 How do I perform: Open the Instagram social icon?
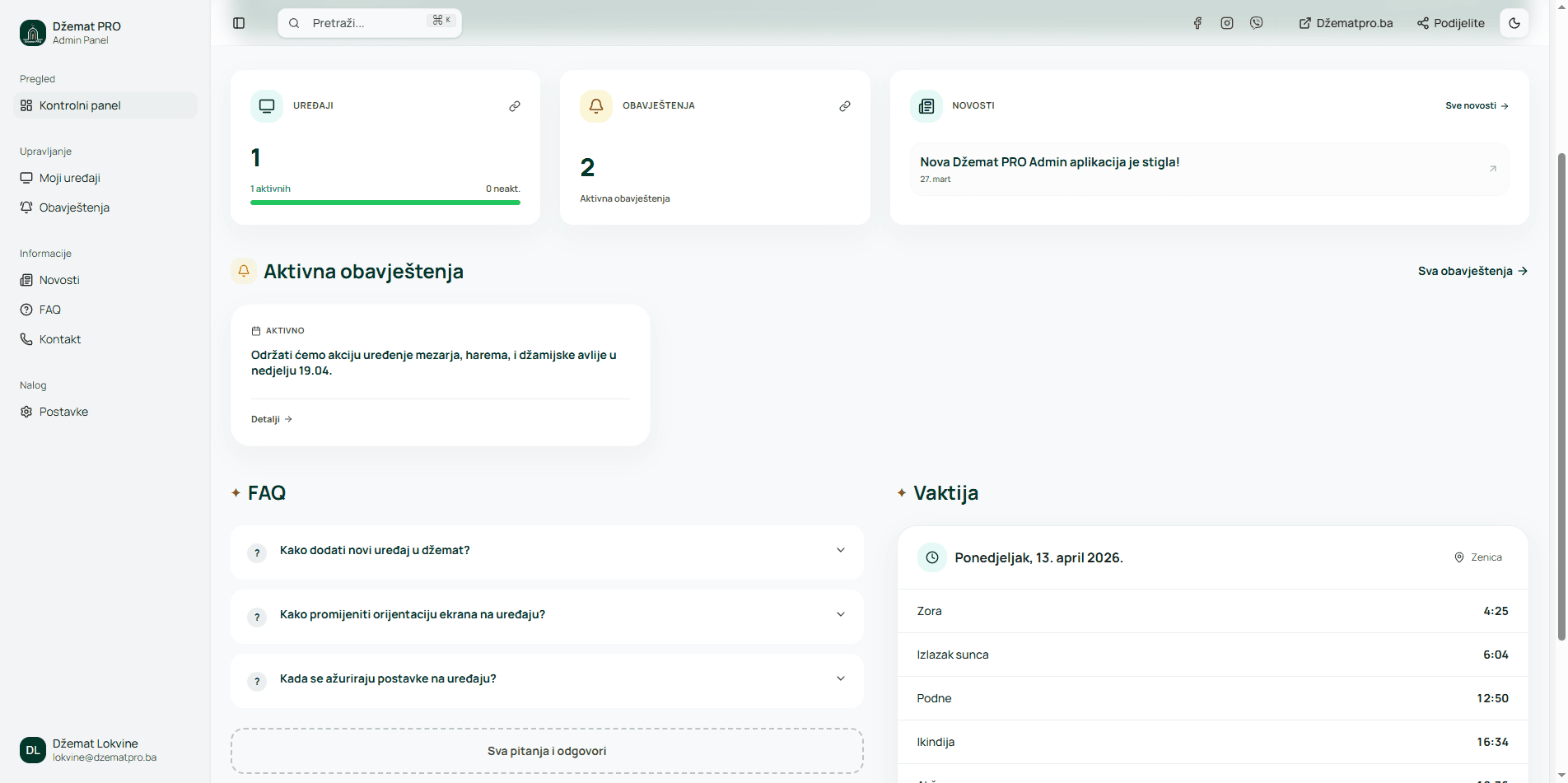1226,23
